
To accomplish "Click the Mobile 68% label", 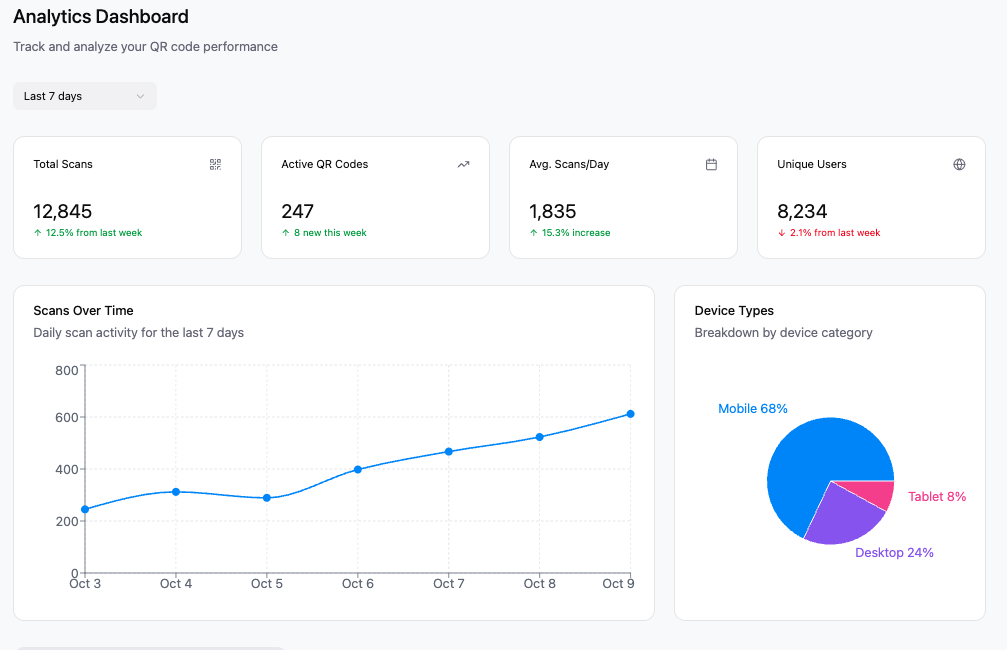I will pyautogui.click(x=753, y=408).
